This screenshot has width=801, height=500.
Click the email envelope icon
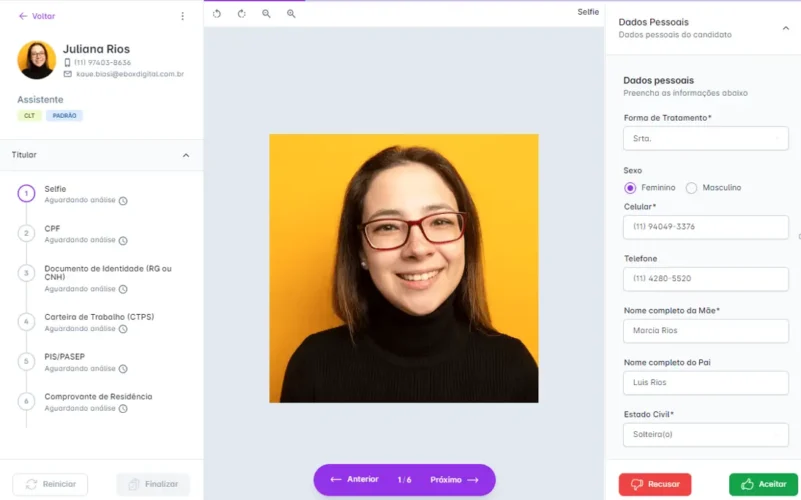67,74
